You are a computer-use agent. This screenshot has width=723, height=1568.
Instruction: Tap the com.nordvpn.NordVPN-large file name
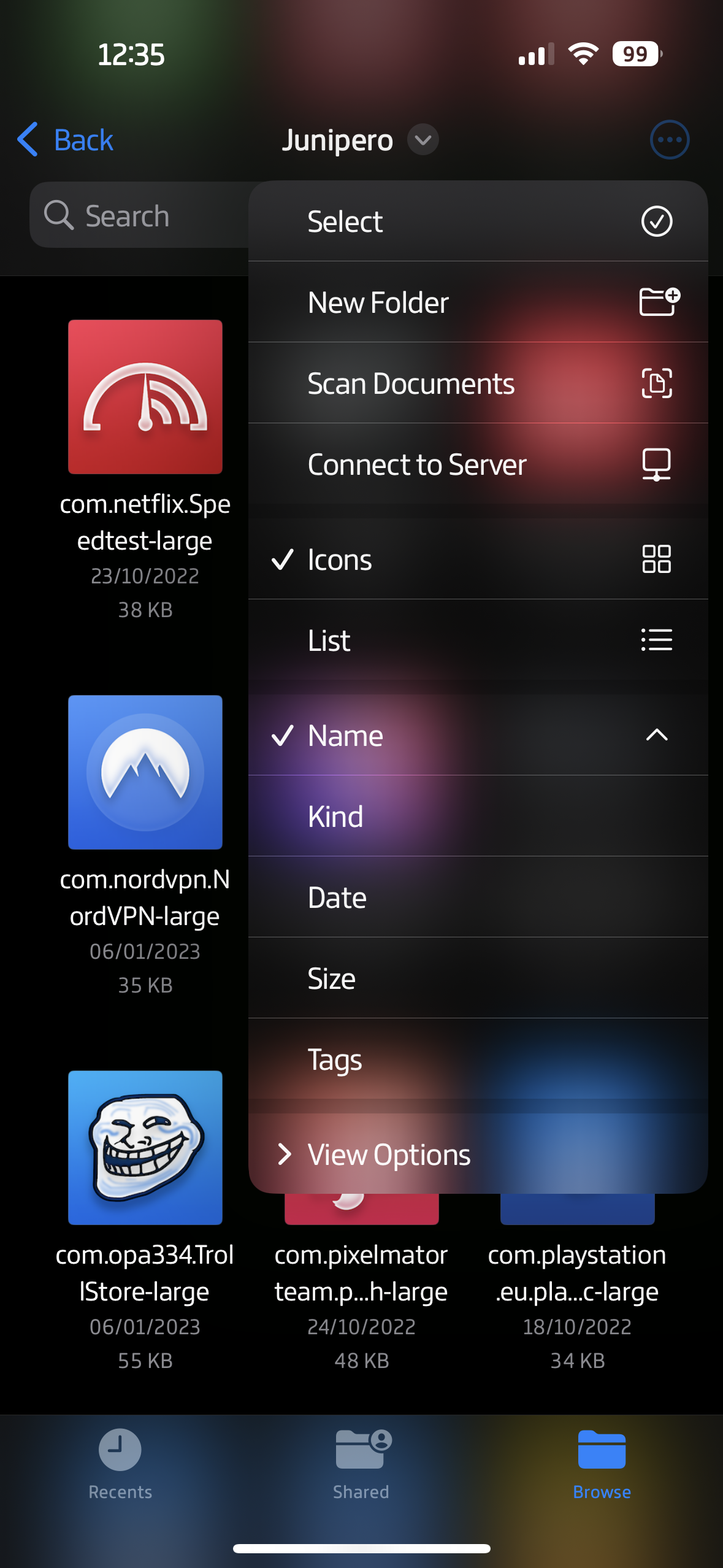pyautogui.click(x=145, y=898)
